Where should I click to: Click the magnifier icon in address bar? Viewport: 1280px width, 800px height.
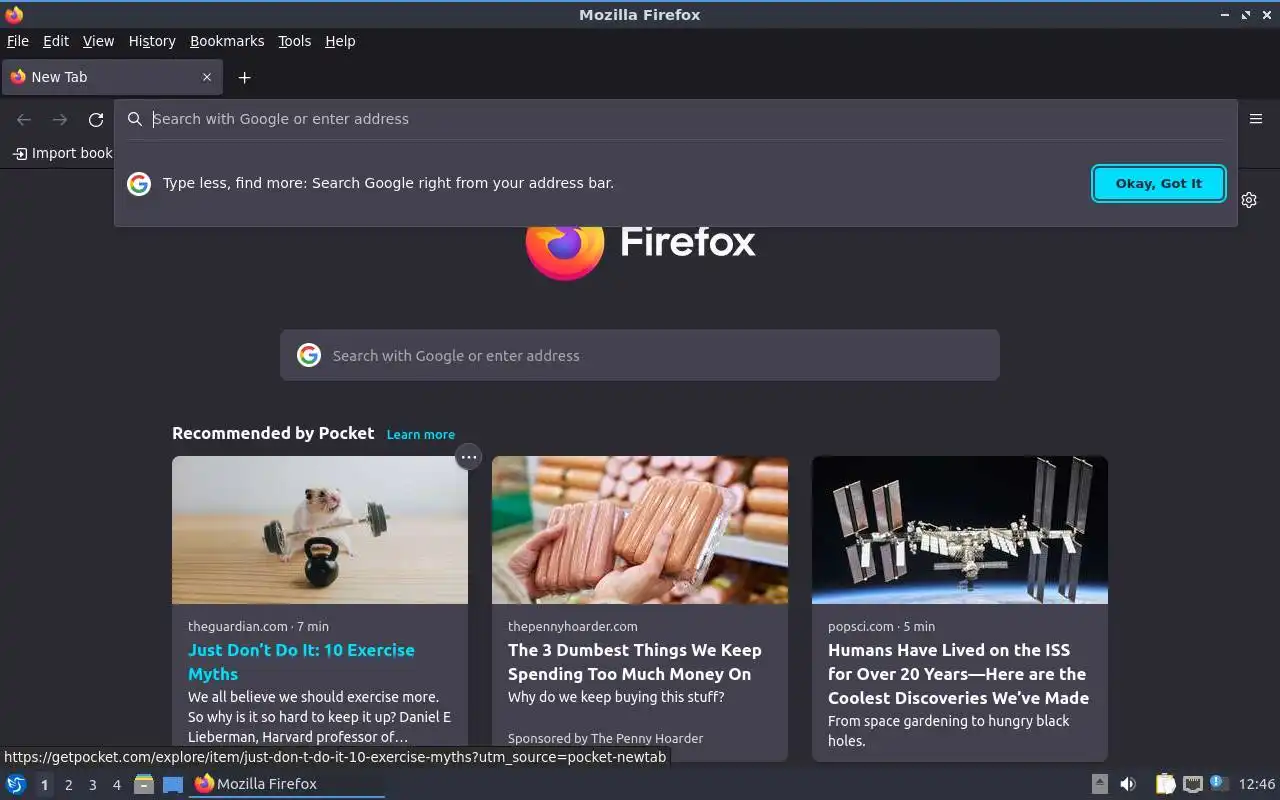[x=135, y=119]
